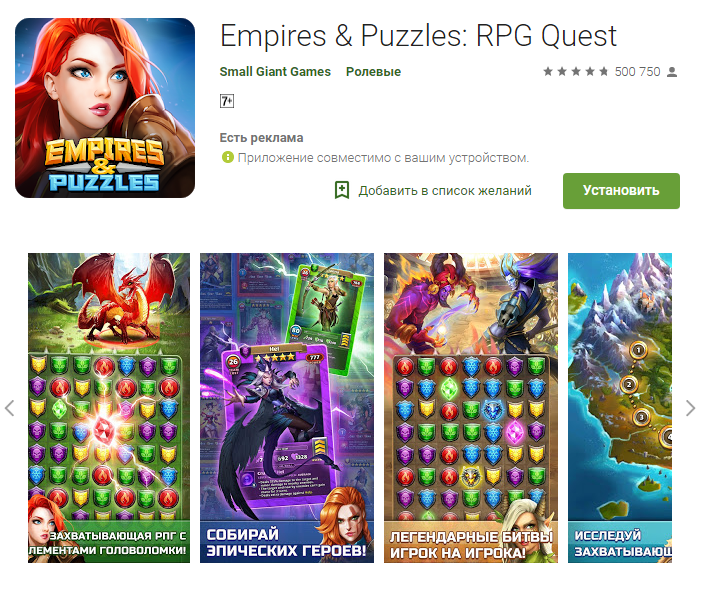
Task: Show previous screenshots with left arrow
Action: pyautogui.click(x=9, y=408)
